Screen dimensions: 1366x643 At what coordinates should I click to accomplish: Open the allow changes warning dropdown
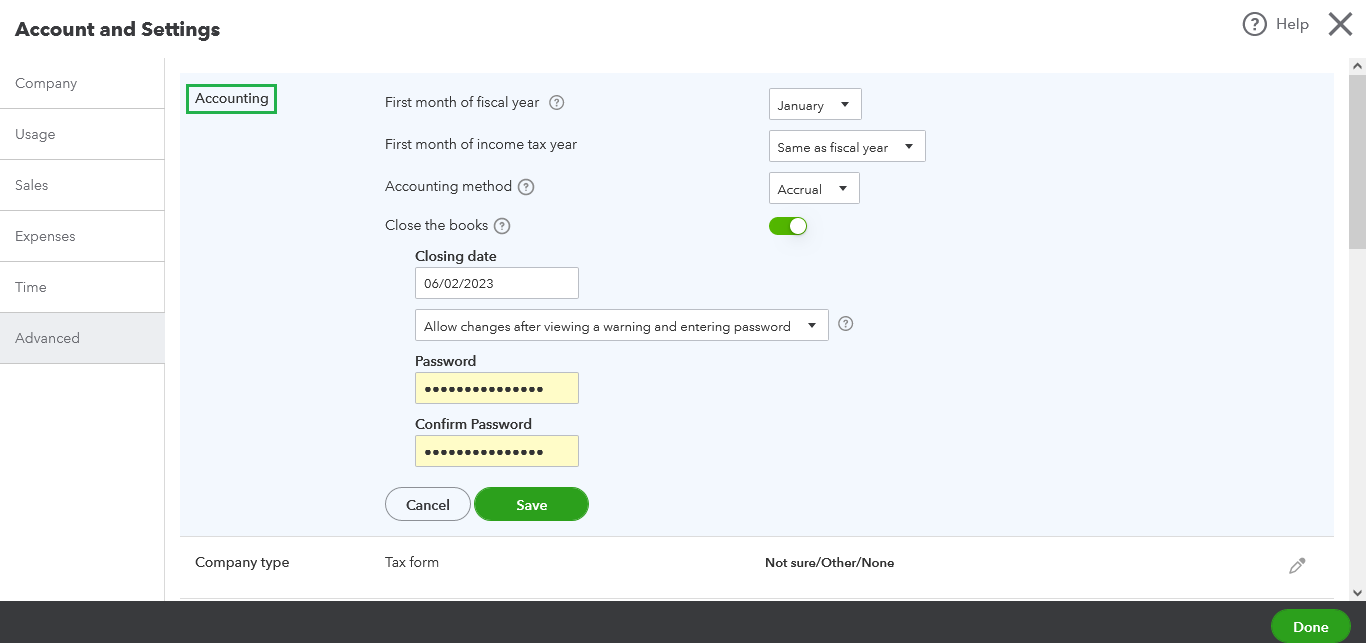coord(621,324)
